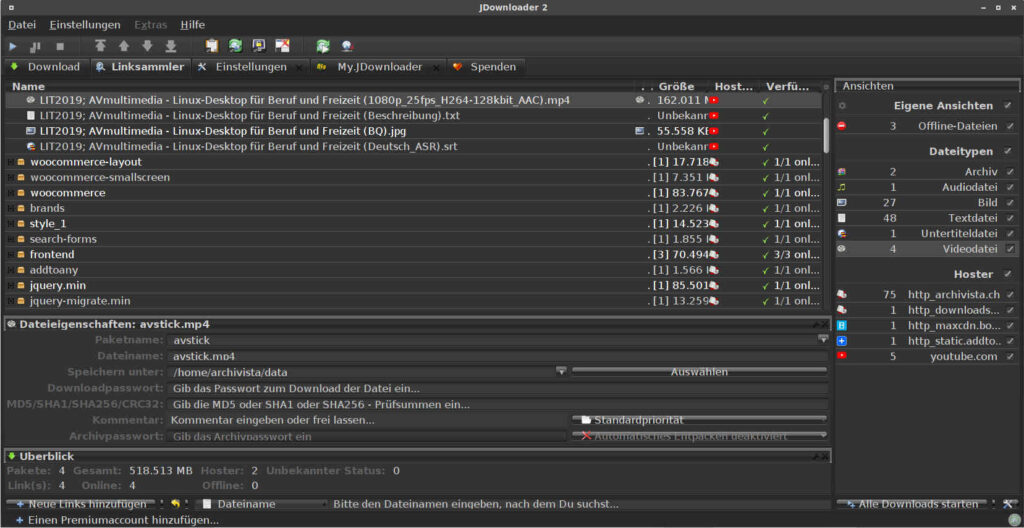Image resolution: width=1024 pixels, height=528 pixels.
Task: Click Einen Premiumaccount hinzufügen link
Action: [118, 520]
